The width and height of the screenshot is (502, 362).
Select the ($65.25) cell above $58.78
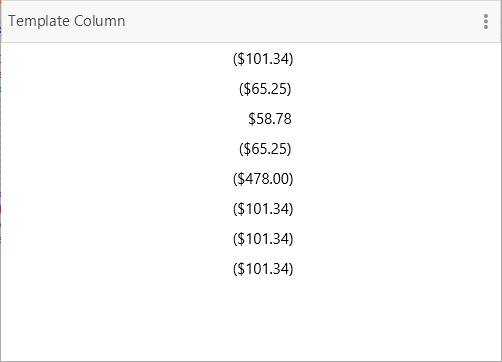(265, 89)
